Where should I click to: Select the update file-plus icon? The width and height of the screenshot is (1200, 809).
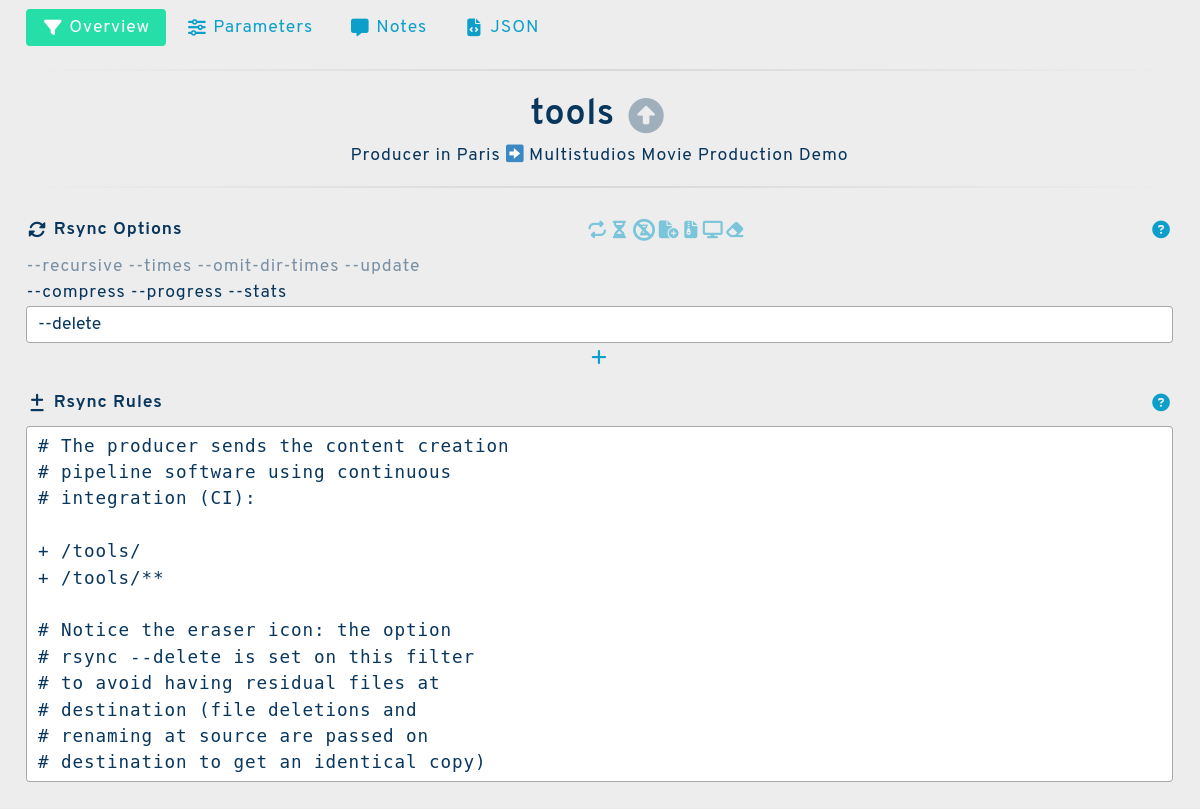(668, 229)
